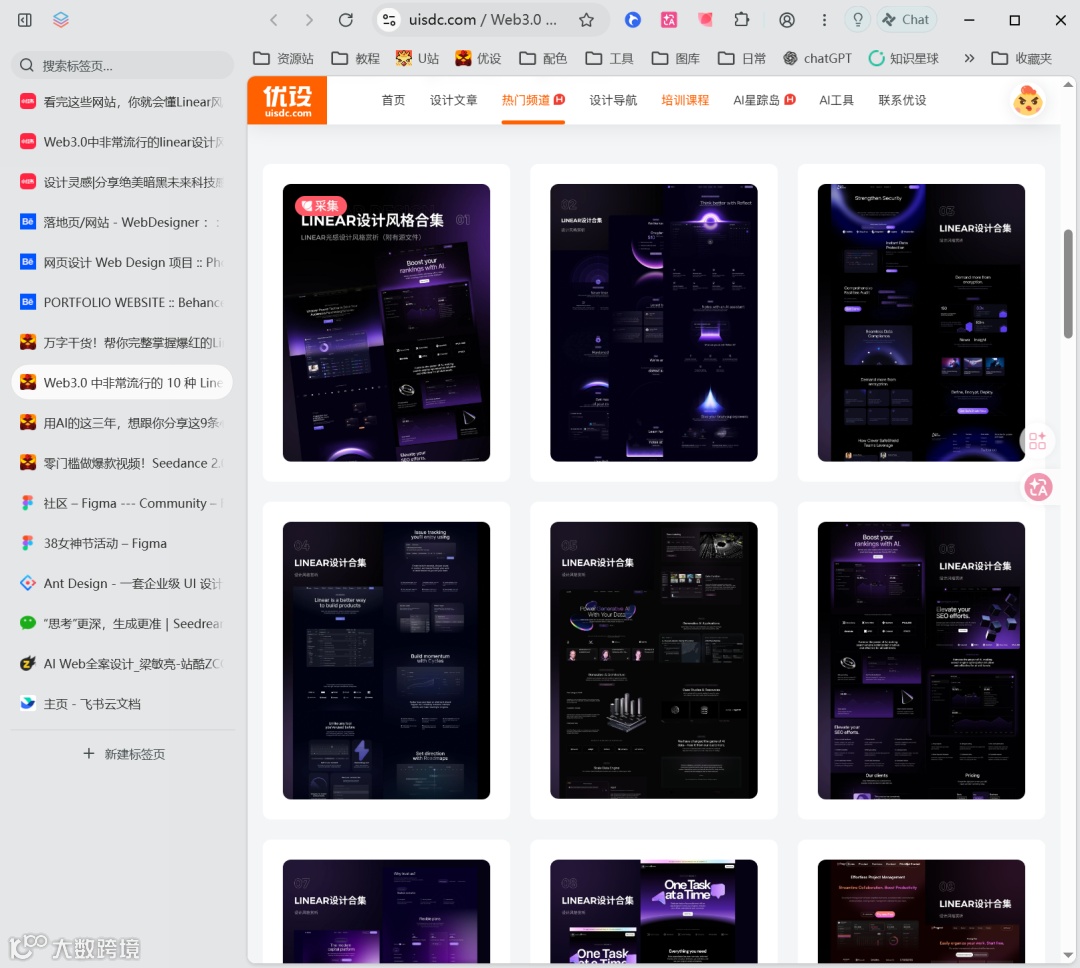Open the LINEAR设计合集 04 thumbnail
1080x968 pixels.
(386, 660)
